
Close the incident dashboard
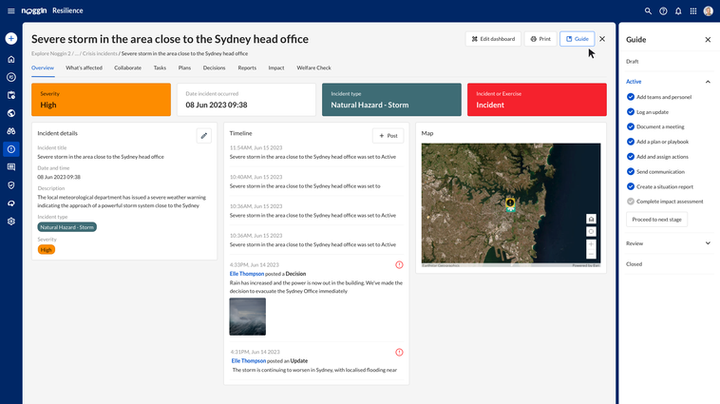coord(602,39)
